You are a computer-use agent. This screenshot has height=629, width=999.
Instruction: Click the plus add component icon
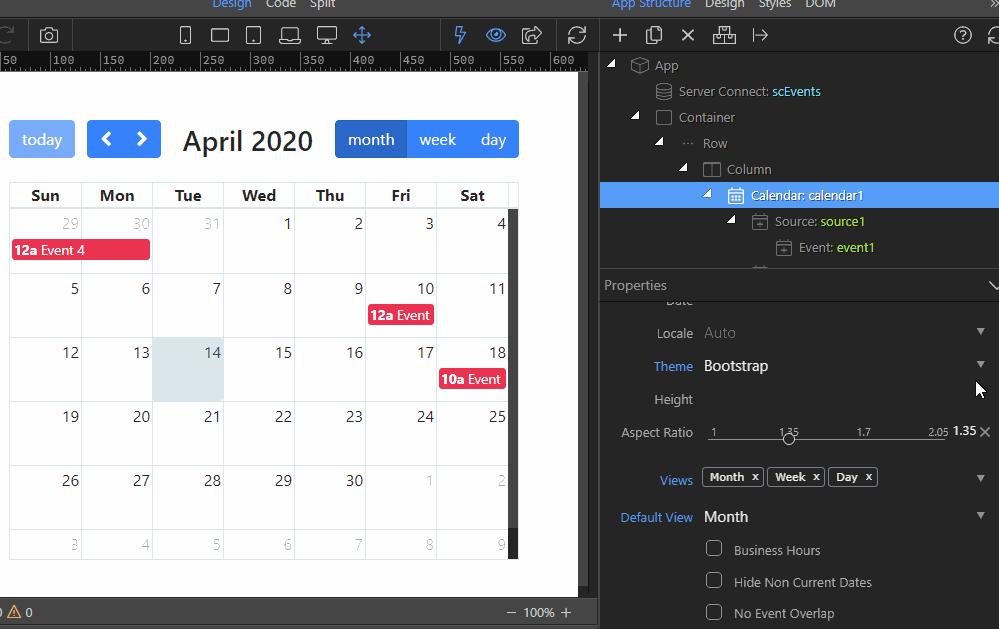(x=620, y=35)
